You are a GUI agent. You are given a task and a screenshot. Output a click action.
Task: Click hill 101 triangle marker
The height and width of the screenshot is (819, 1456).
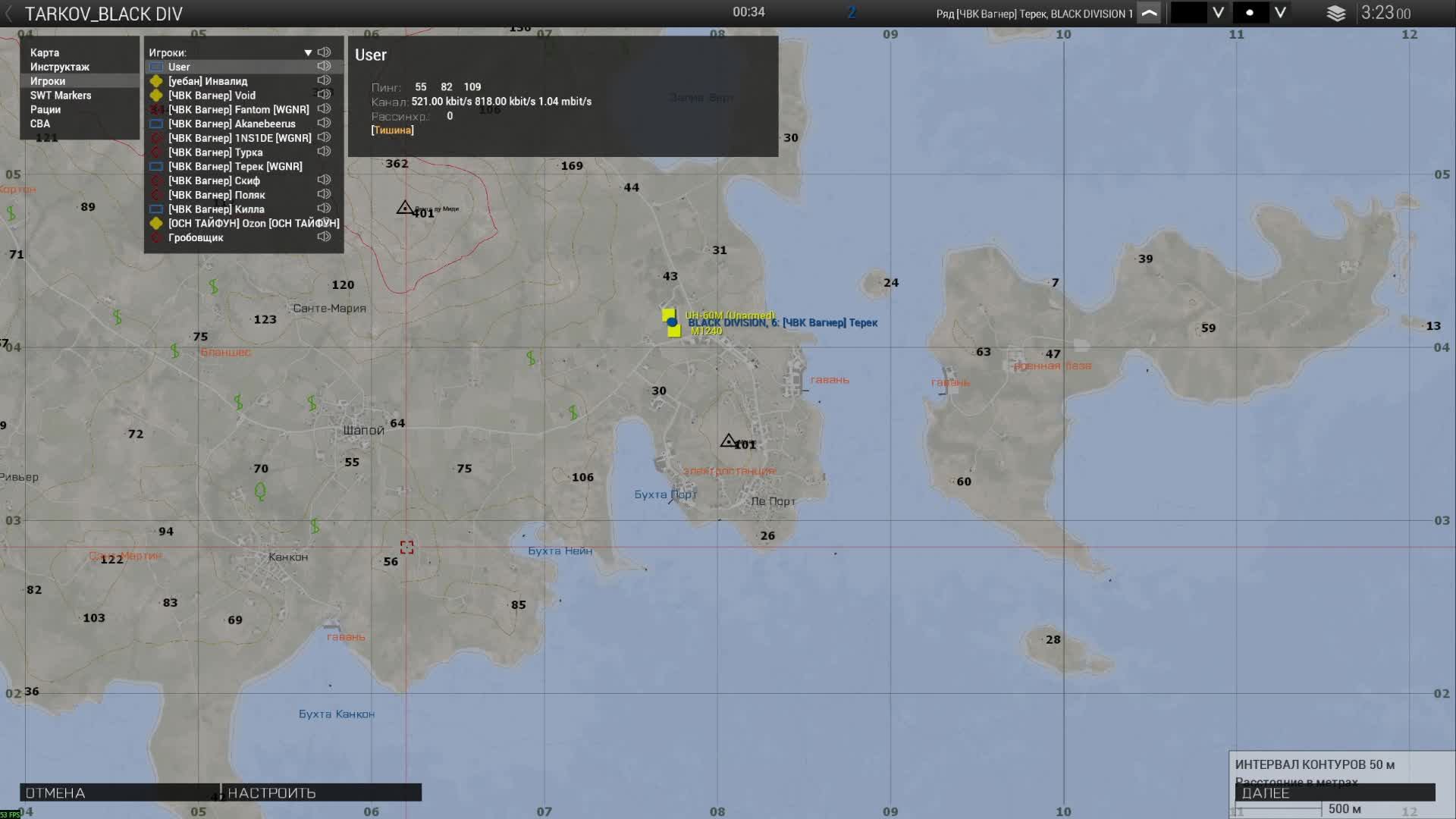[x=728, y=440]
